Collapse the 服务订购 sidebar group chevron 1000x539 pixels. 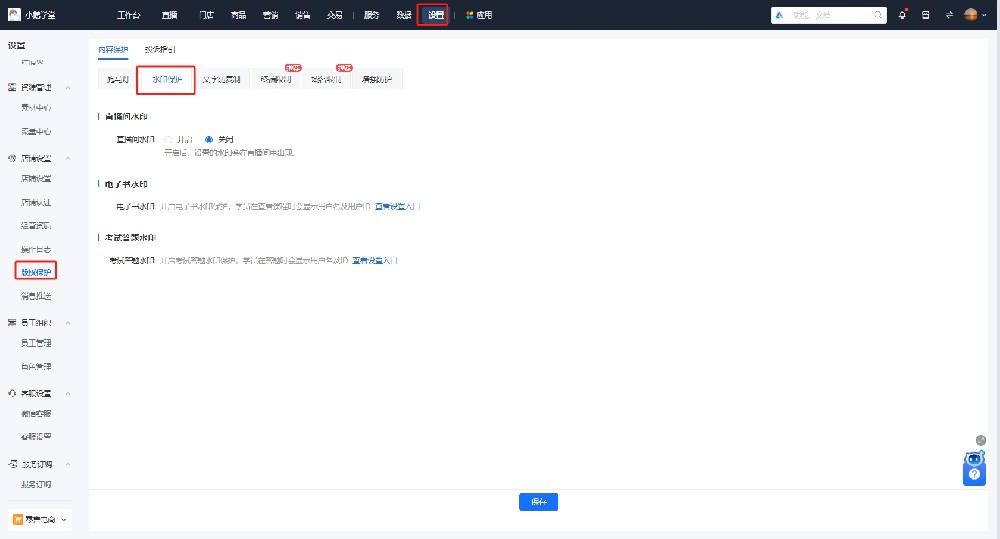click(68, 464)
